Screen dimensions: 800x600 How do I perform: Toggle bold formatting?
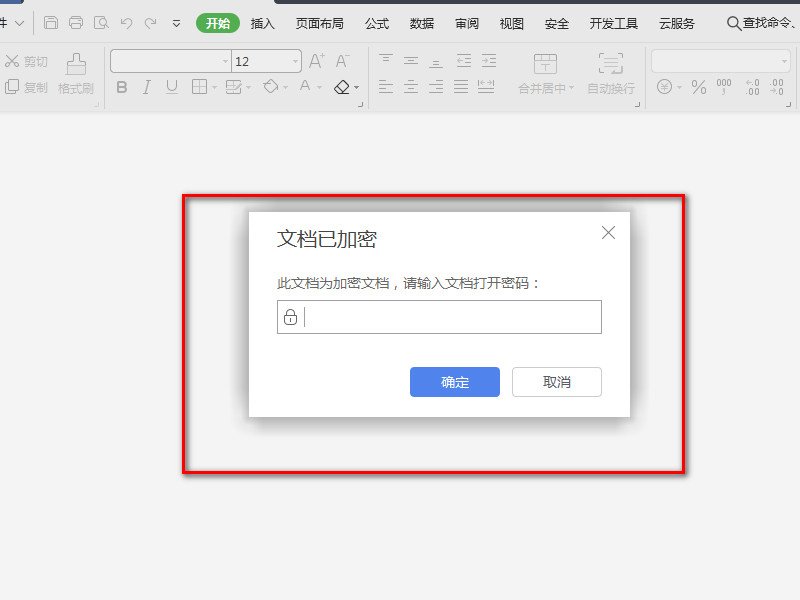(121, 87)
